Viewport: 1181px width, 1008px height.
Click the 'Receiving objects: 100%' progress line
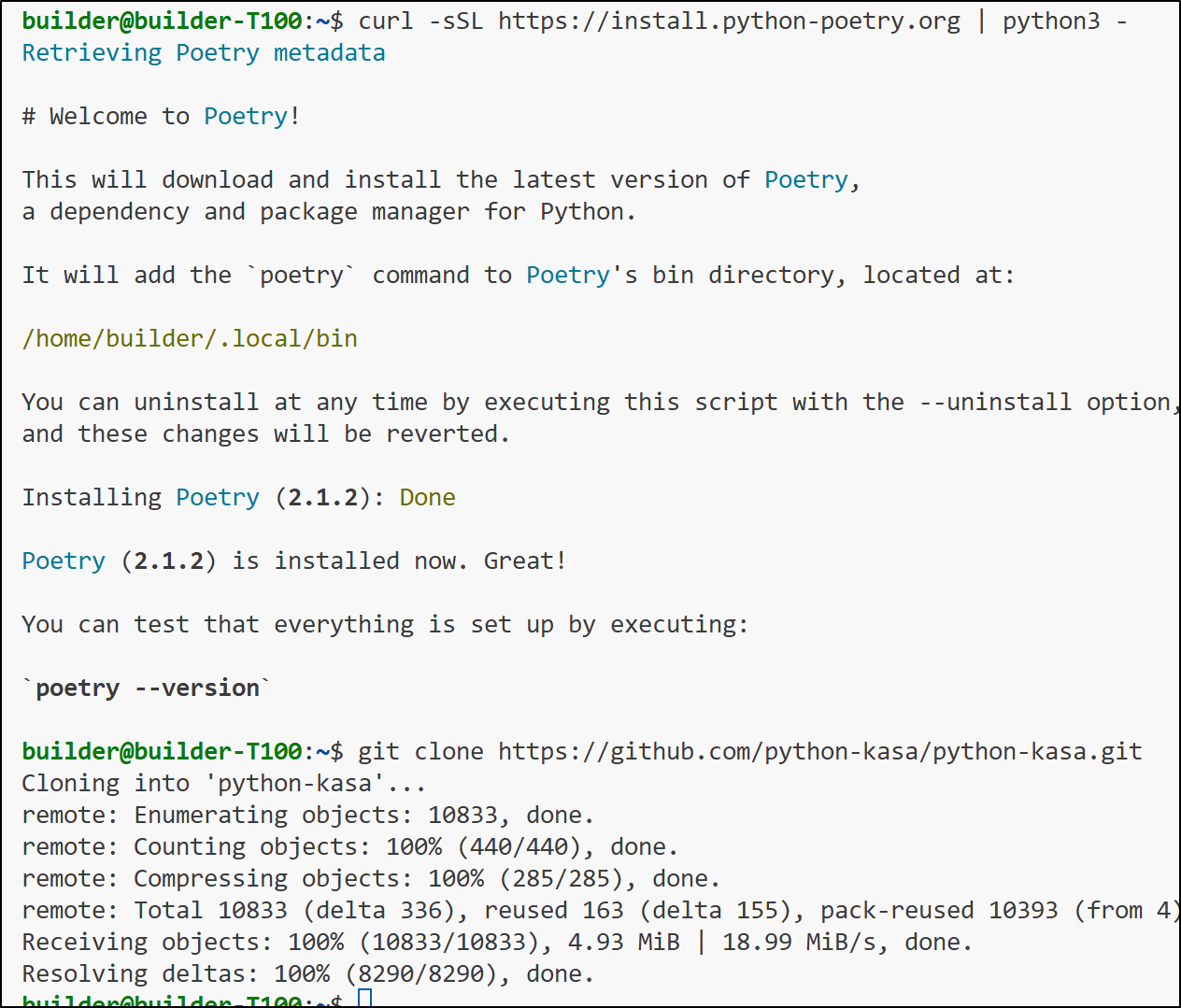(497, 942)
